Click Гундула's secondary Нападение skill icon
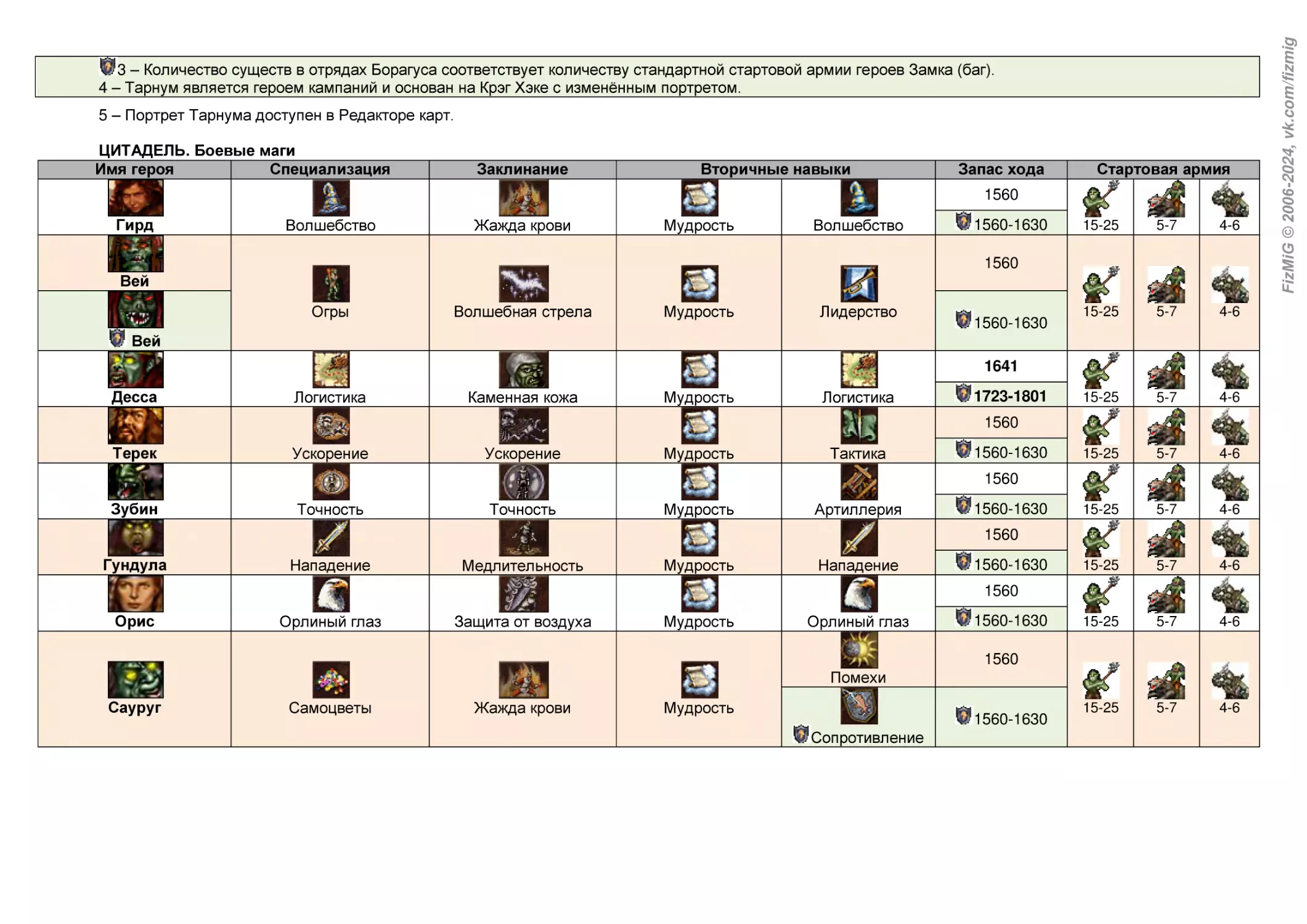The width and height of the screenshot is (1307, 924). 859,538
